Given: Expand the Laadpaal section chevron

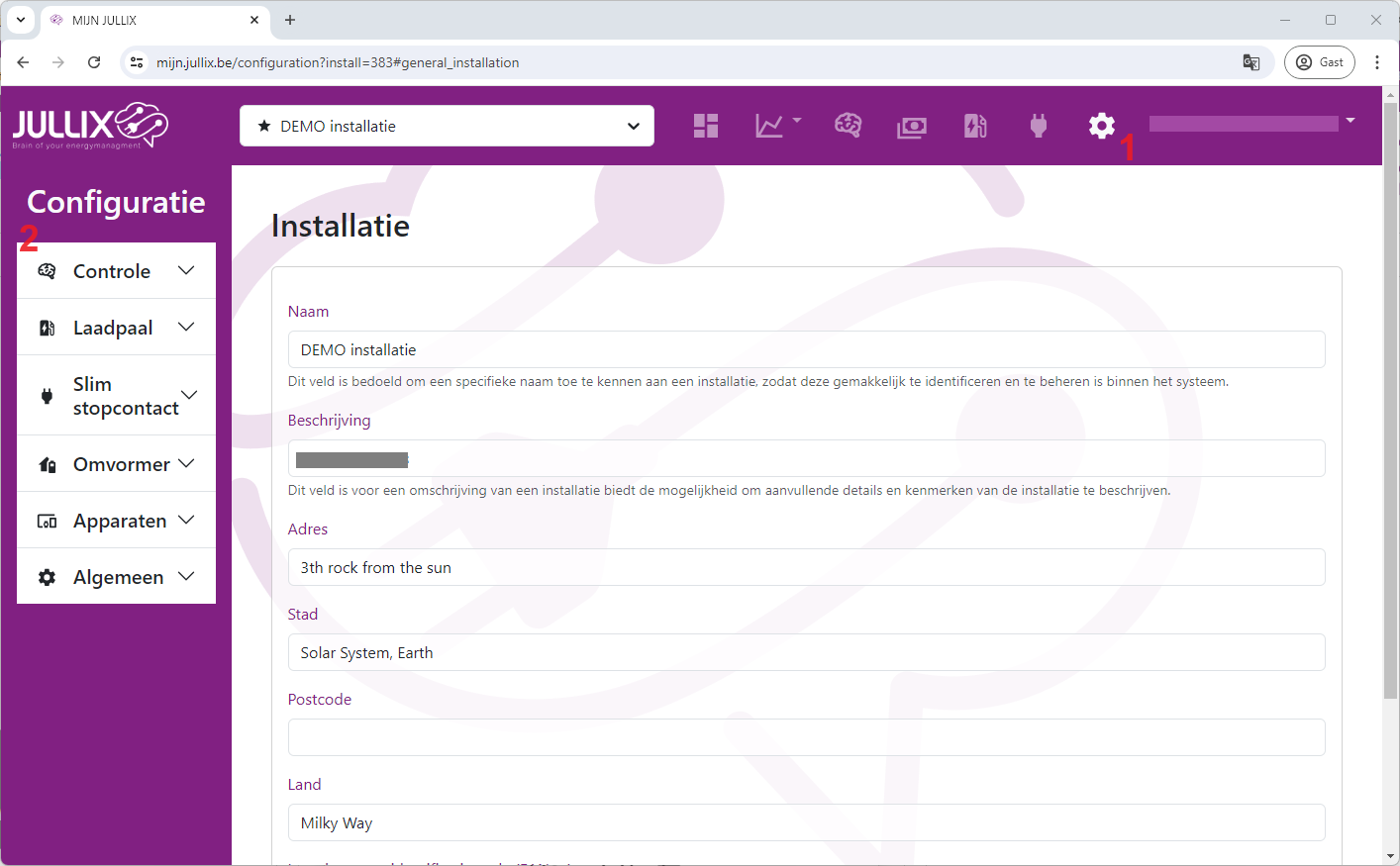Looking at the screenshot, I should pos(186,327).
